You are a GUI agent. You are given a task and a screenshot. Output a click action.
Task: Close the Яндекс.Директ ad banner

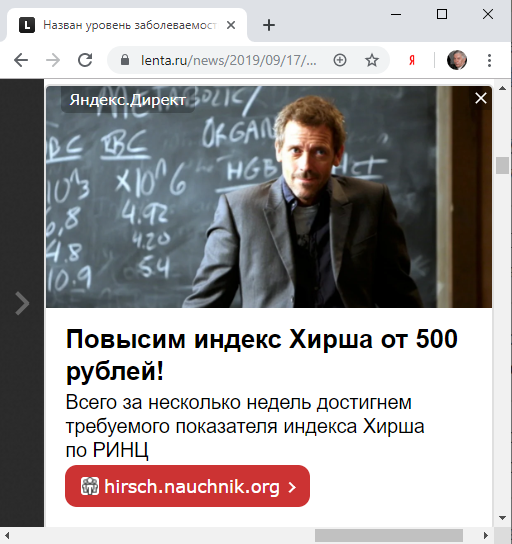pyautogui.click(x=481, y=98)
